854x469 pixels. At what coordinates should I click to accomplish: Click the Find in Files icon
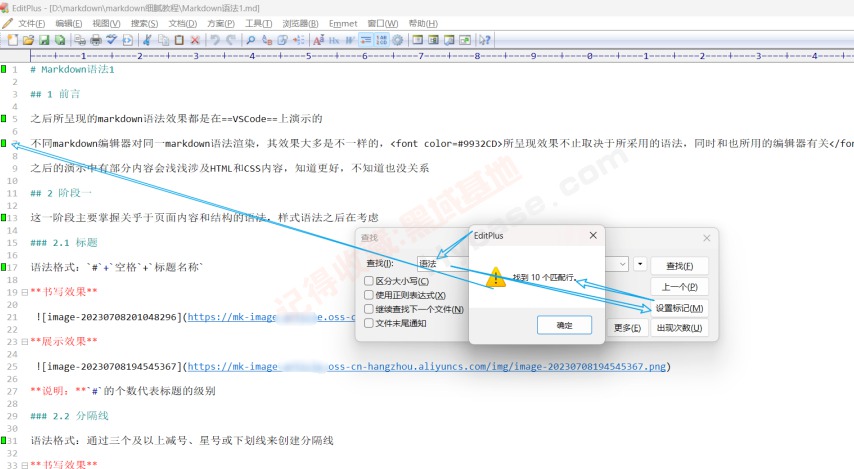[x=282, y=40]
